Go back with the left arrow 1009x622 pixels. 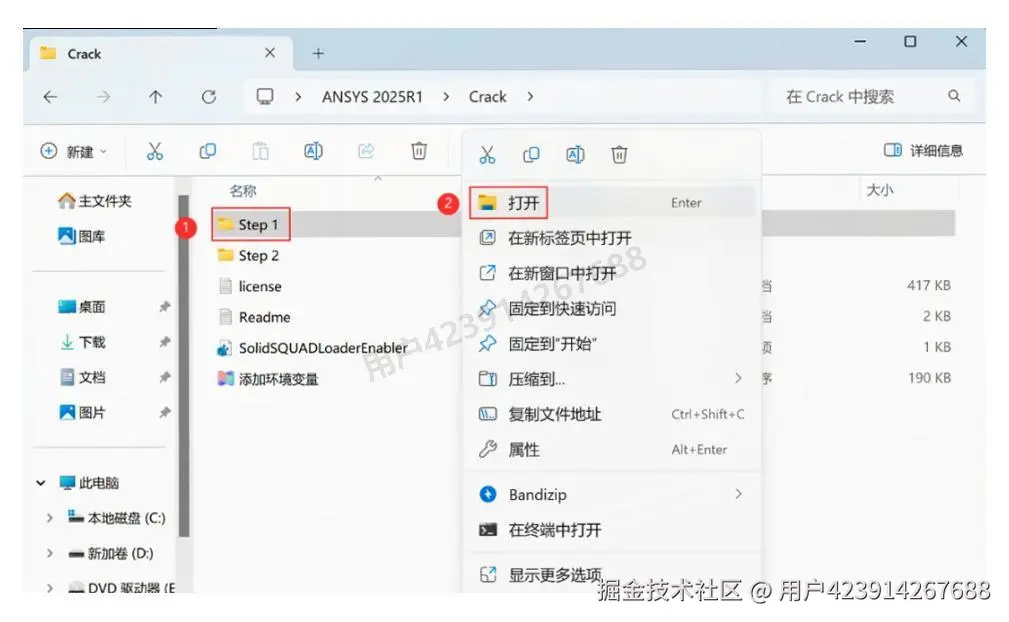[50, 97]
